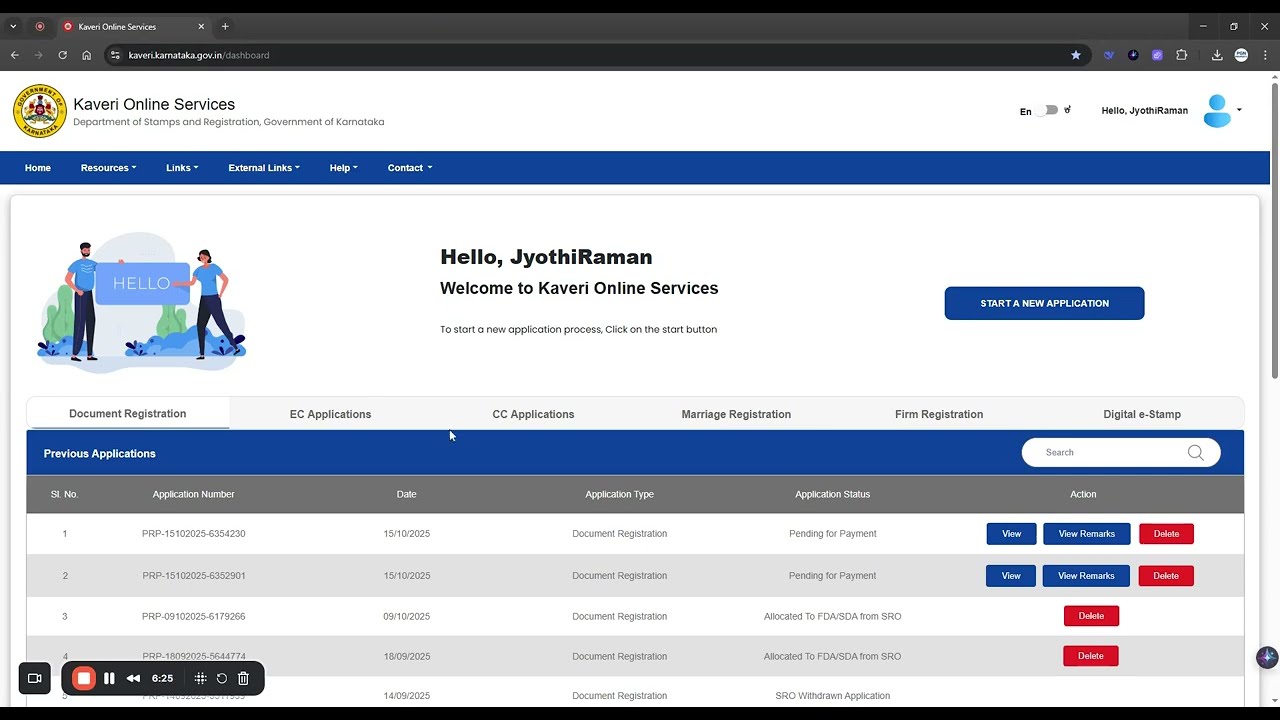
Task: Pause the screen recording
Action: click(109, 678)
